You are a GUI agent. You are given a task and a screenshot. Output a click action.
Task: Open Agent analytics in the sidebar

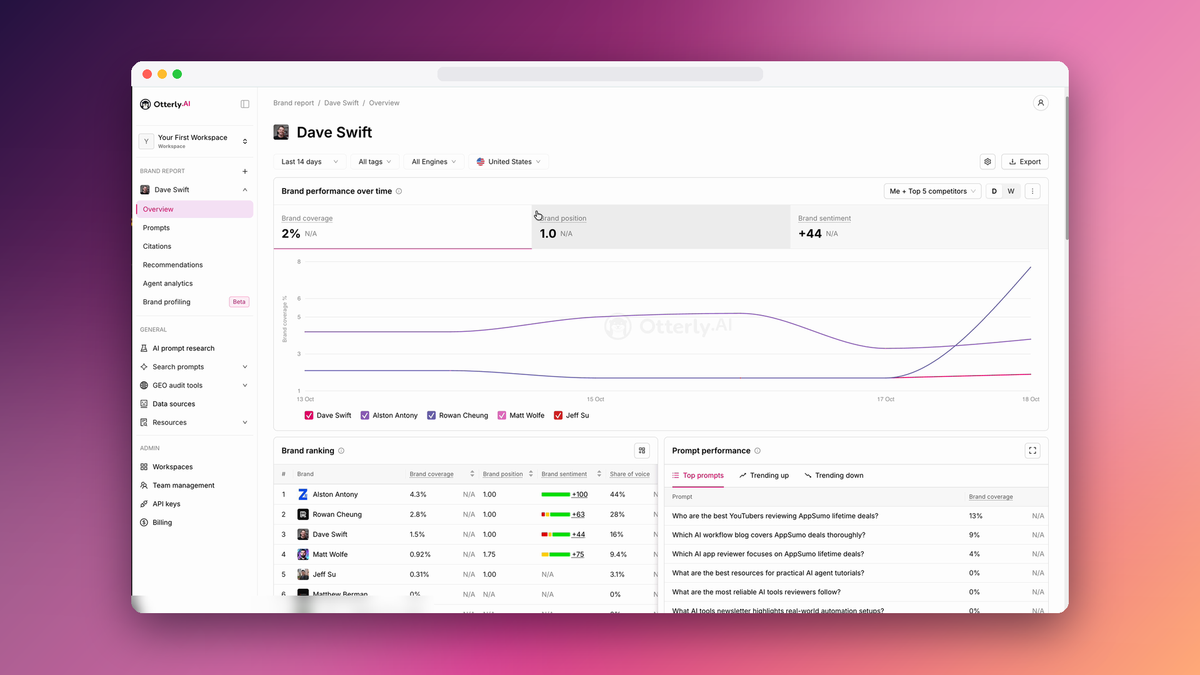click(x=168, y=283)
